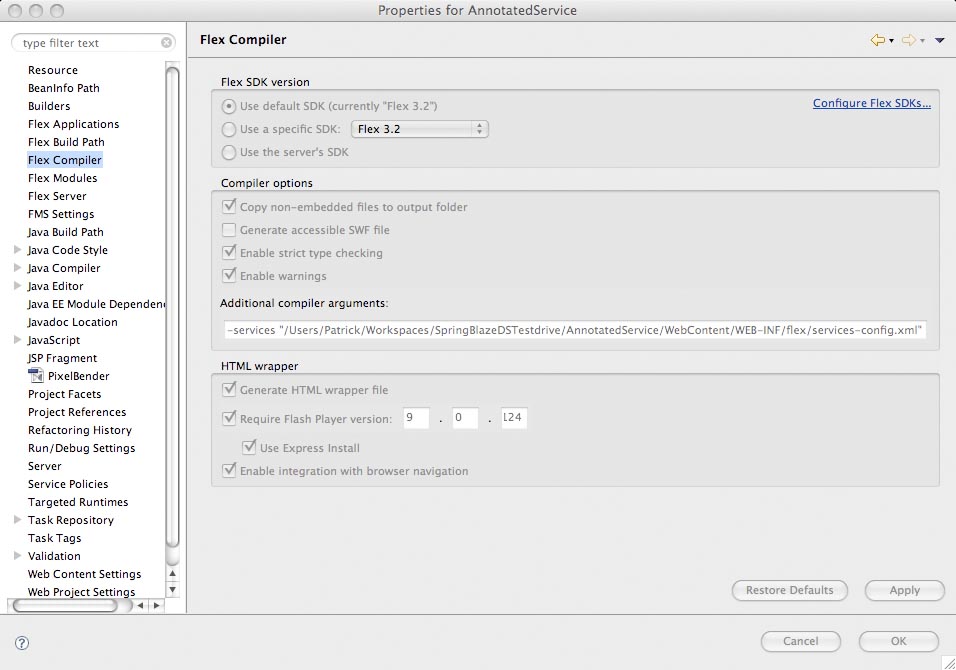This screenshot has width=956, height=670.
Task: Select FMS Settings item
Action: pyautogui.click(x=61, y=214)
